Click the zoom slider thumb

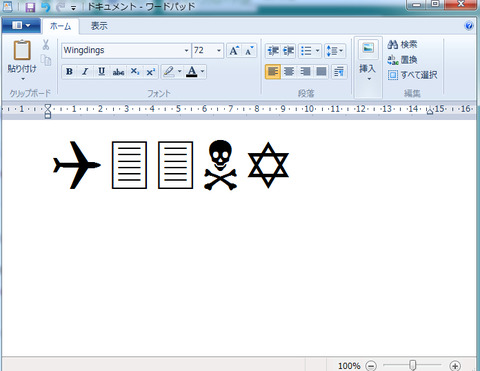tap(413, 365)
